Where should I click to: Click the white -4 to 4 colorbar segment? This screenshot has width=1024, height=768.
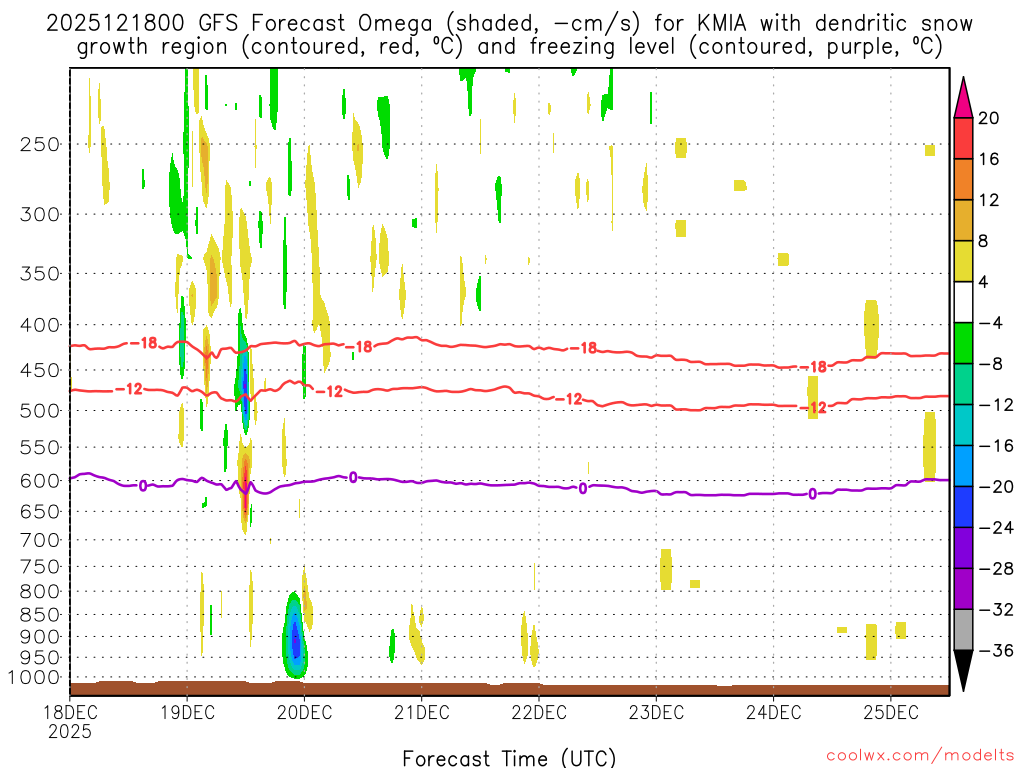[963, 302]
